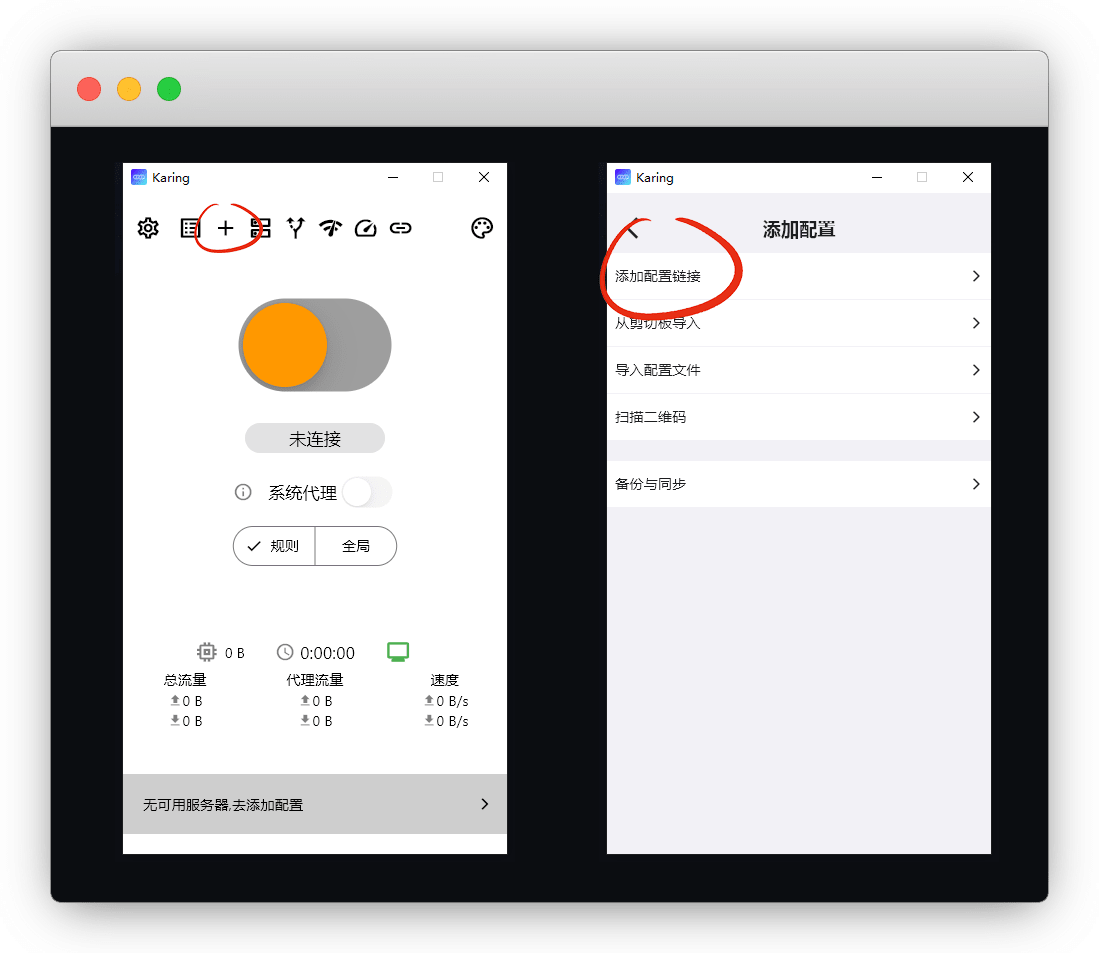
Task: Expand the 导入配置文件 row chevron
Action: click(976, 370)
